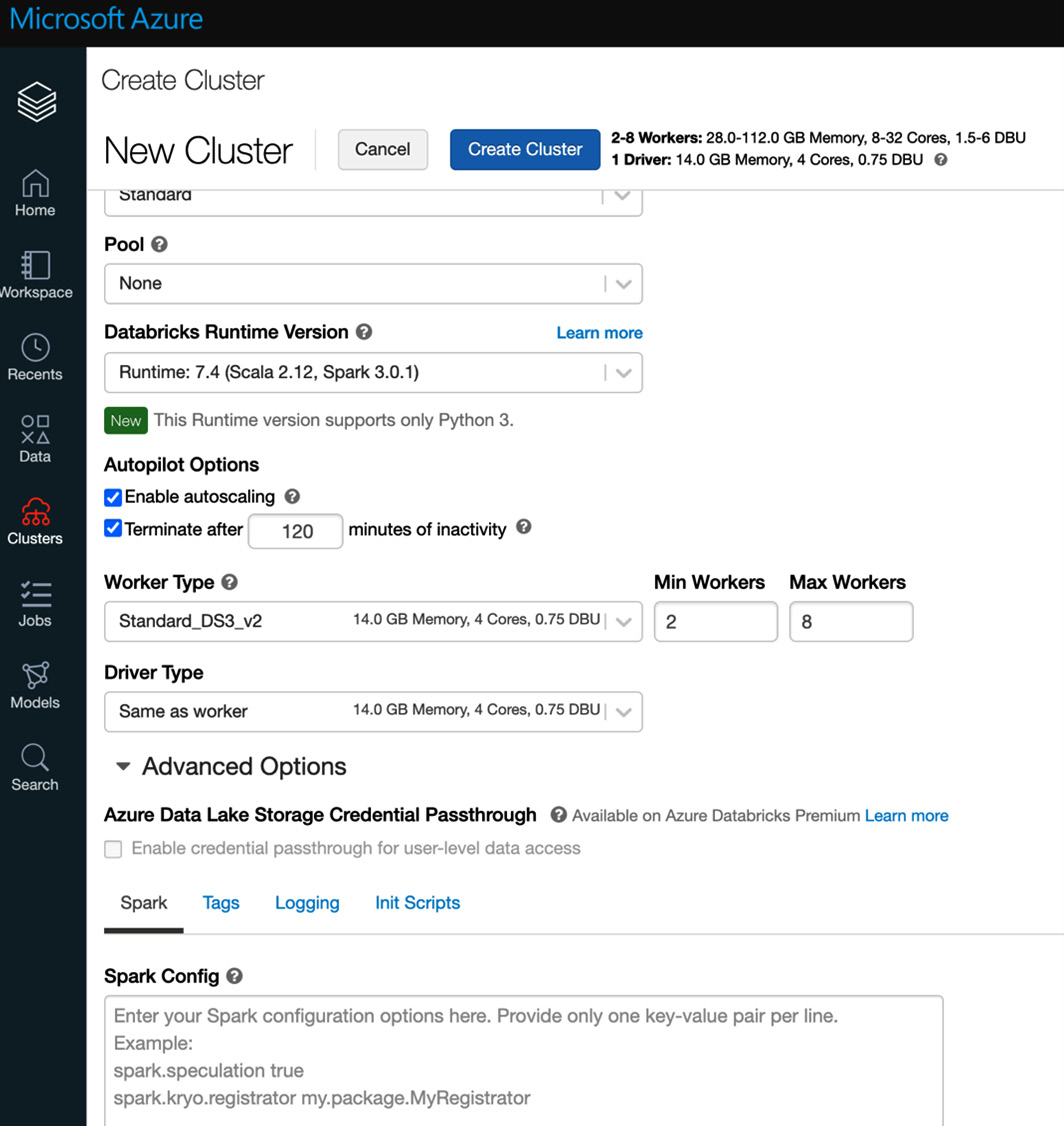1064x1126 pixels.
Task: Click the Create Cluster button
Action: click(x=525, y=149)
